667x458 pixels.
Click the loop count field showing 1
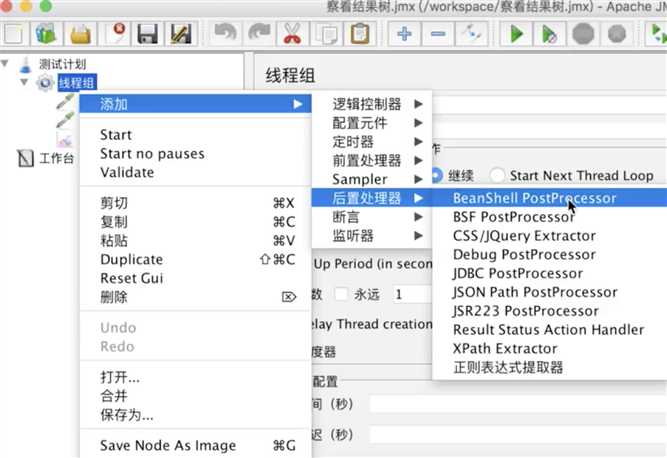[412, 294]
